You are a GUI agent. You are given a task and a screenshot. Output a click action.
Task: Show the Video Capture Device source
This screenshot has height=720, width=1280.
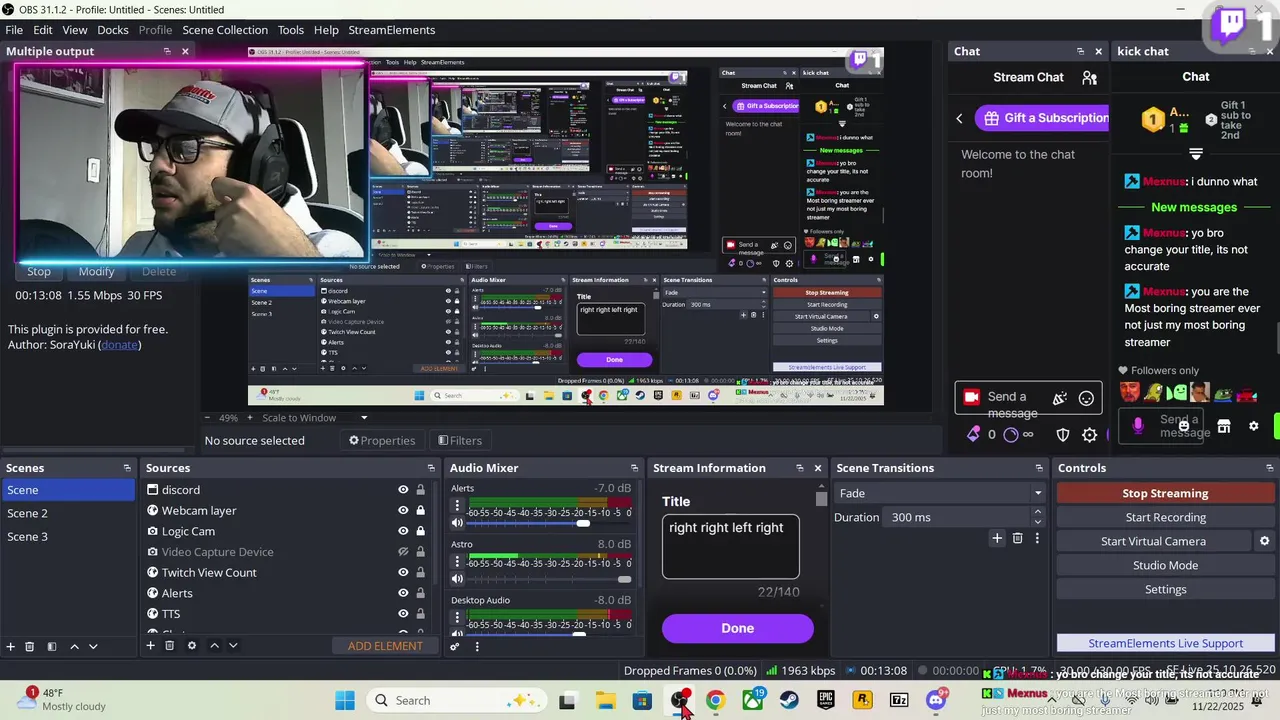(403, 552)
